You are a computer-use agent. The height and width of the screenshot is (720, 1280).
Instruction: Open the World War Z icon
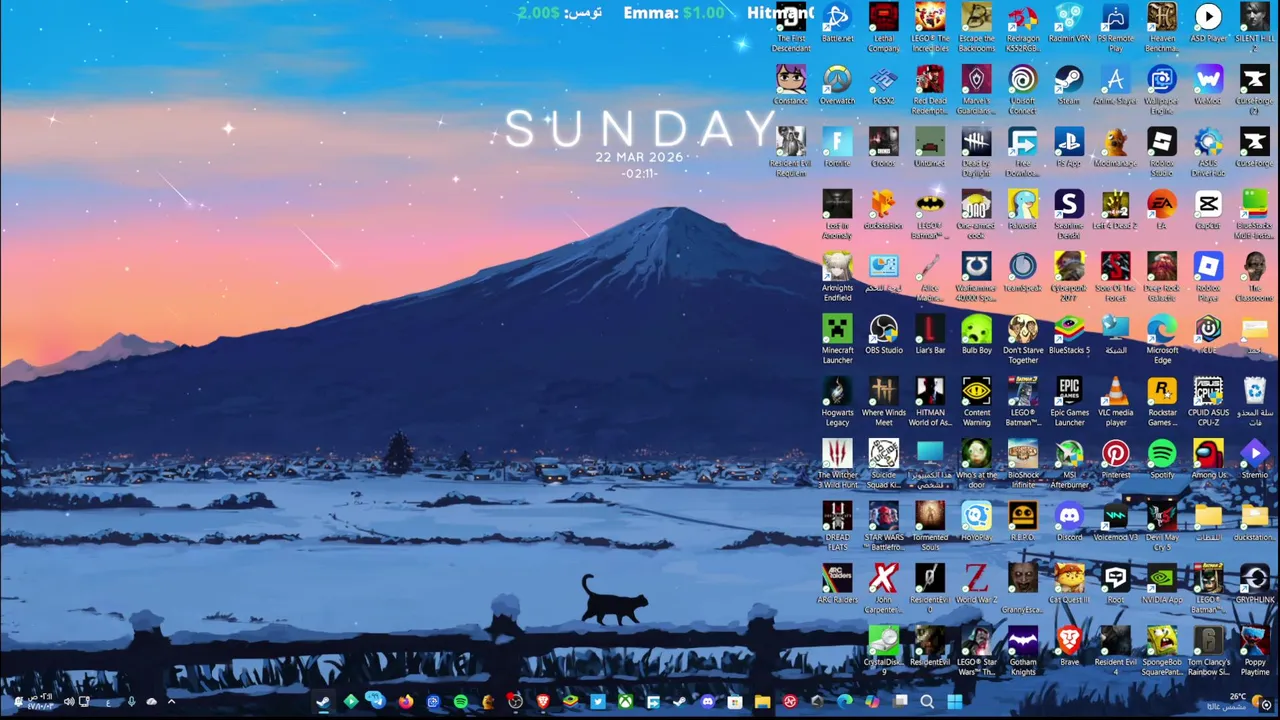[976, 584]
